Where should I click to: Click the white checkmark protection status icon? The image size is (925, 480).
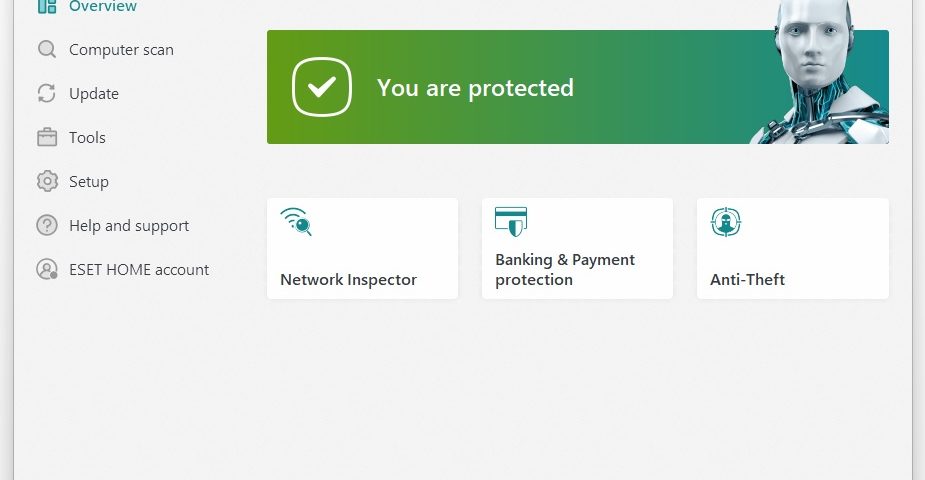pos(321,87)
